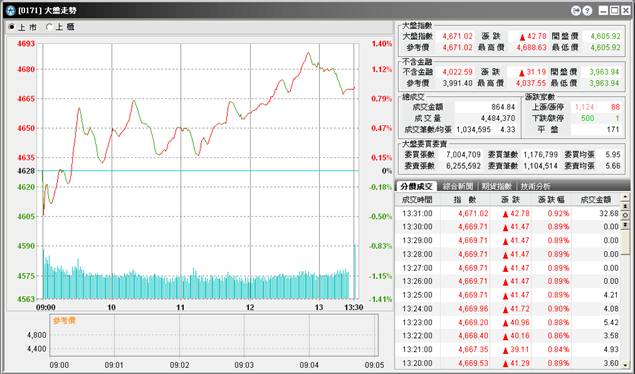635x374 pixels.
Task: Open the 期貨指數 tab
Action: 496,186
